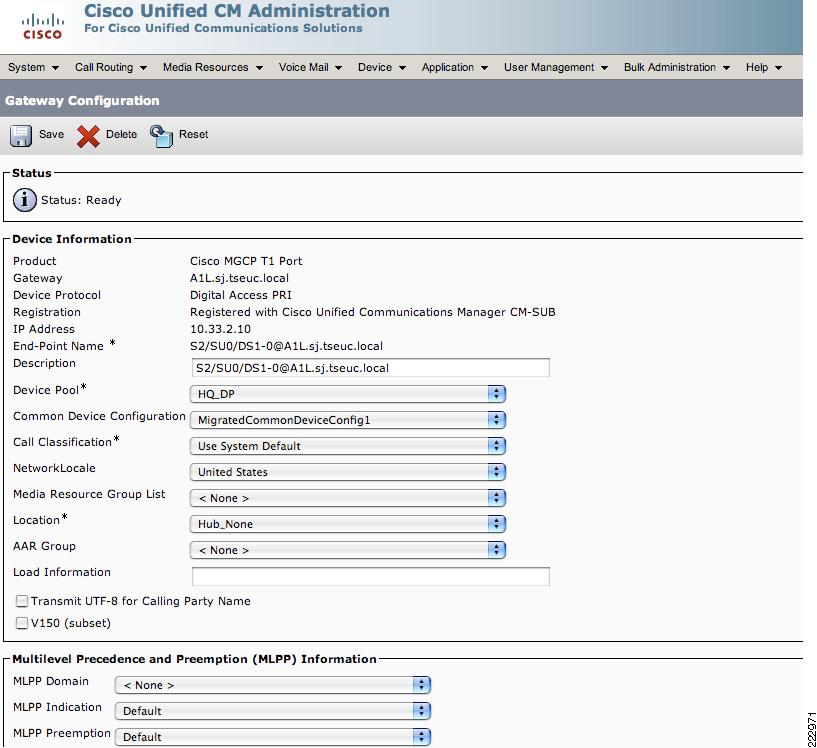Expand the Call Classification dropdown
The image size is (817, 748).
click(348, 446)
